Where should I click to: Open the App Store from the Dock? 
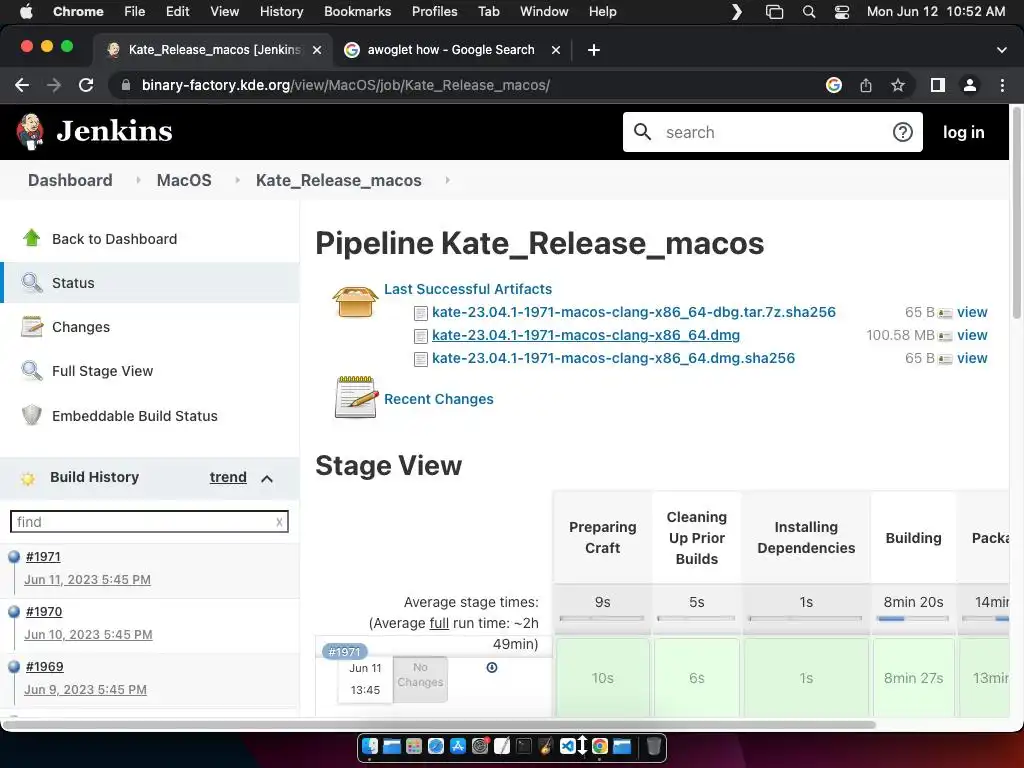click(x=458, y=746)
